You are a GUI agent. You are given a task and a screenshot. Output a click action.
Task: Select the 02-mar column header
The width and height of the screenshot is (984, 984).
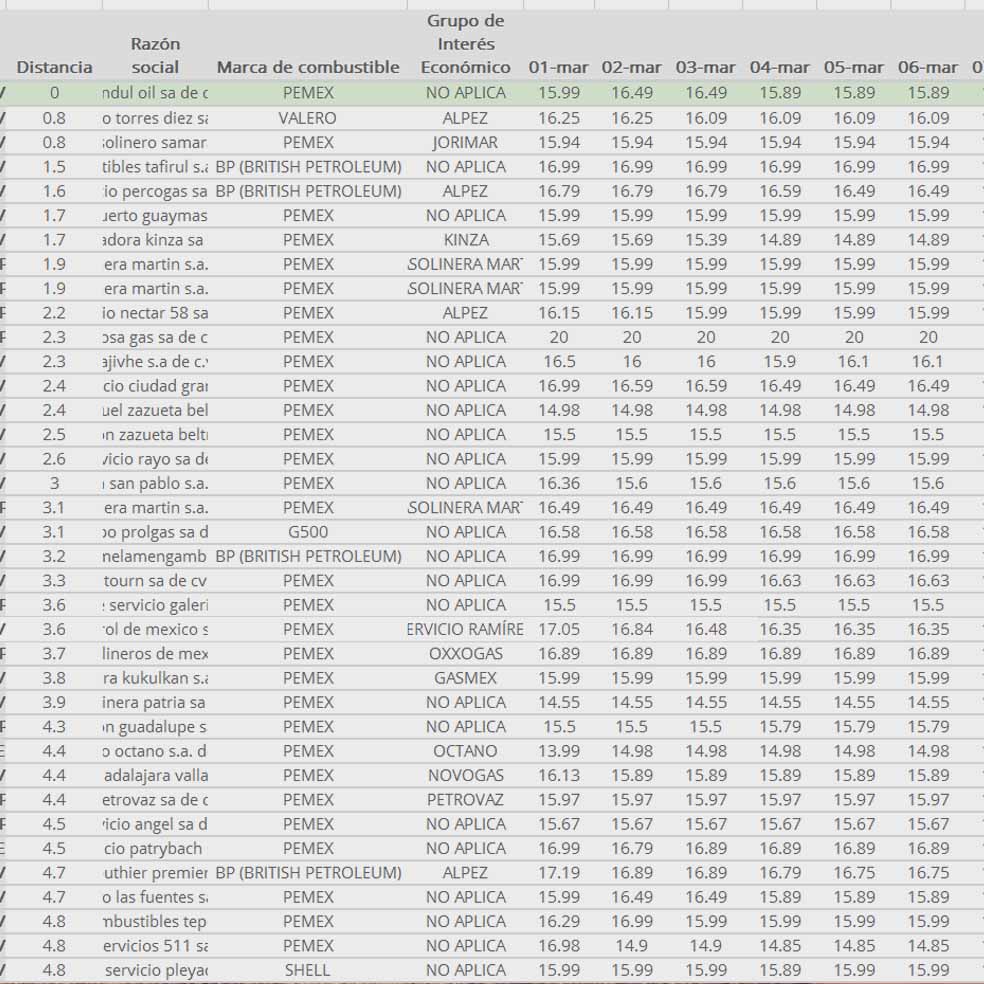point(632,67)
